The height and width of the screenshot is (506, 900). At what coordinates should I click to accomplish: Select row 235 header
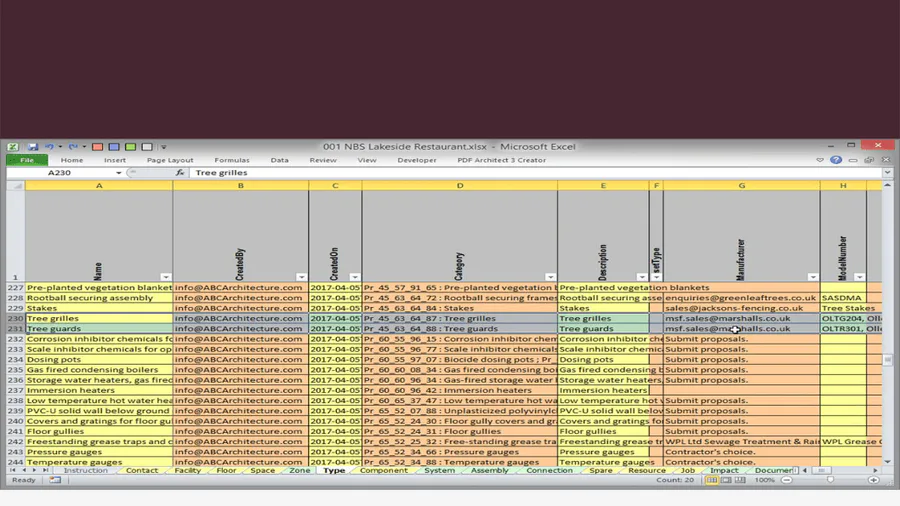[15, 369]
